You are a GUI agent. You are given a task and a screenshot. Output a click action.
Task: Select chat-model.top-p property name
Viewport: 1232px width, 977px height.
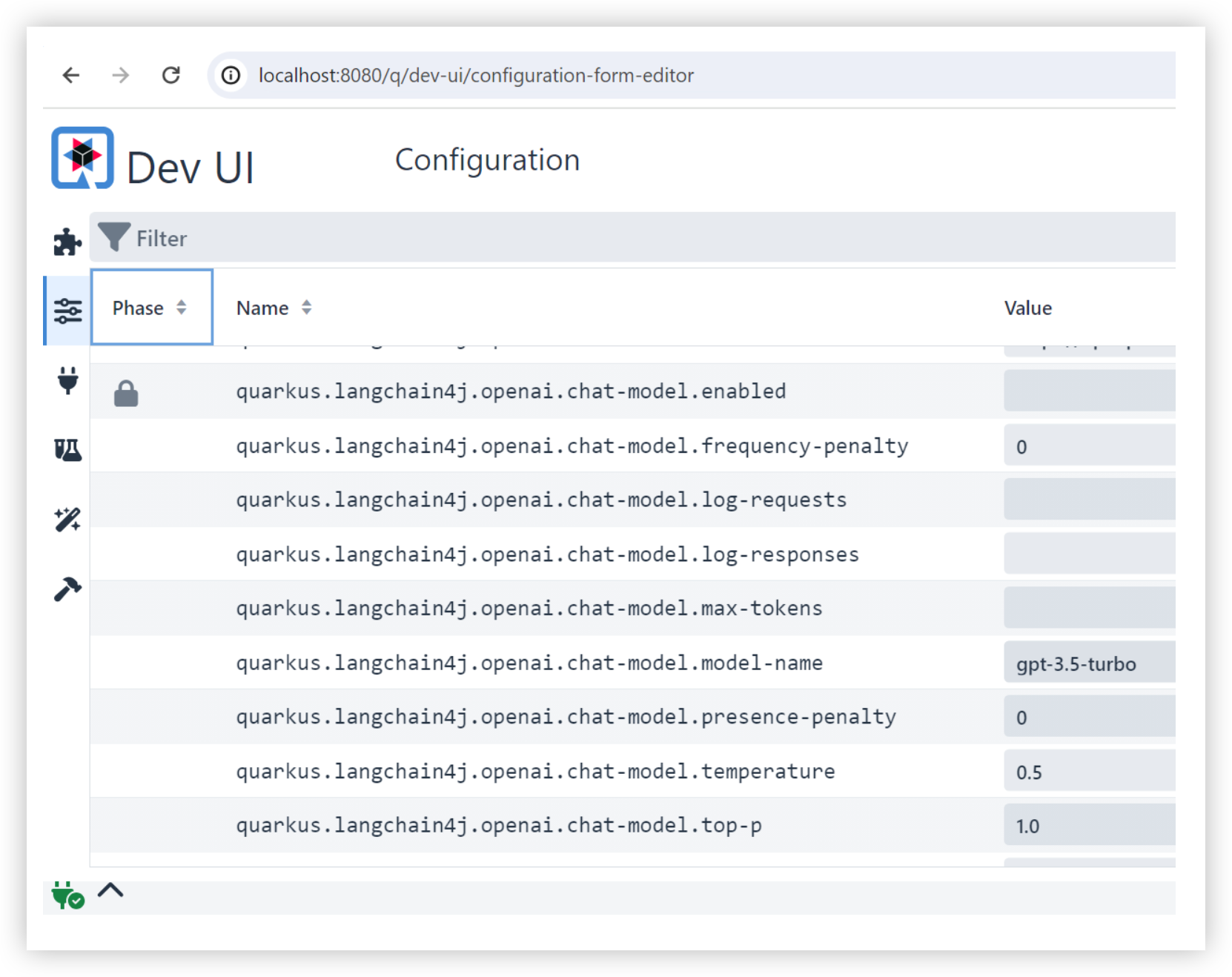point(499,826)
